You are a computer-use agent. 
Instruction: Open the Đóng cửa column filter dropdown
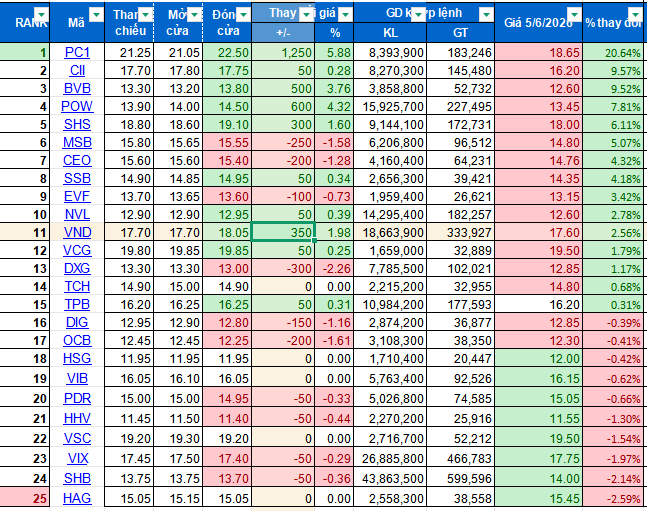pyautogui.click(x=243, y=15)
